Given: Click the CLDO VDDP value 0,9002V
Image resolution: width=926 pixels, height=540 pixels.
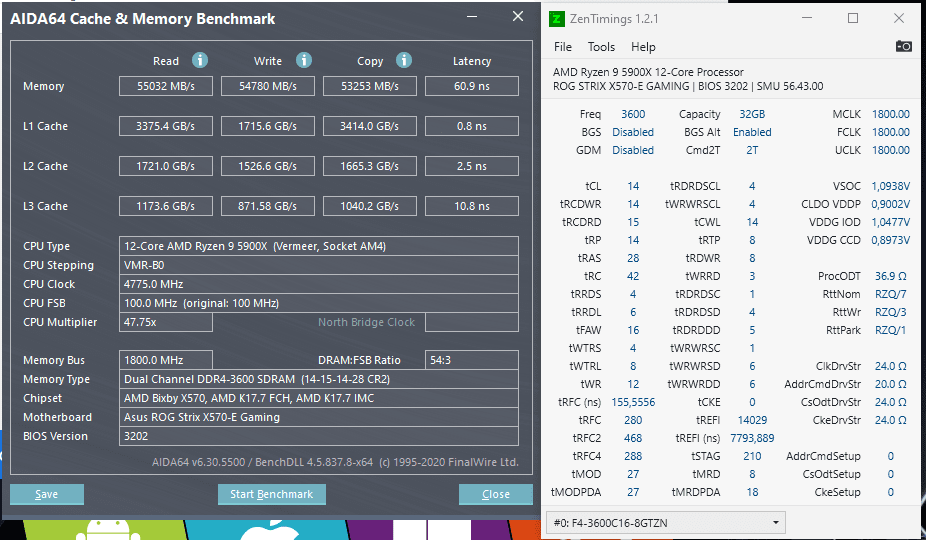Looking at the screenshot, I should pos(891,204).
